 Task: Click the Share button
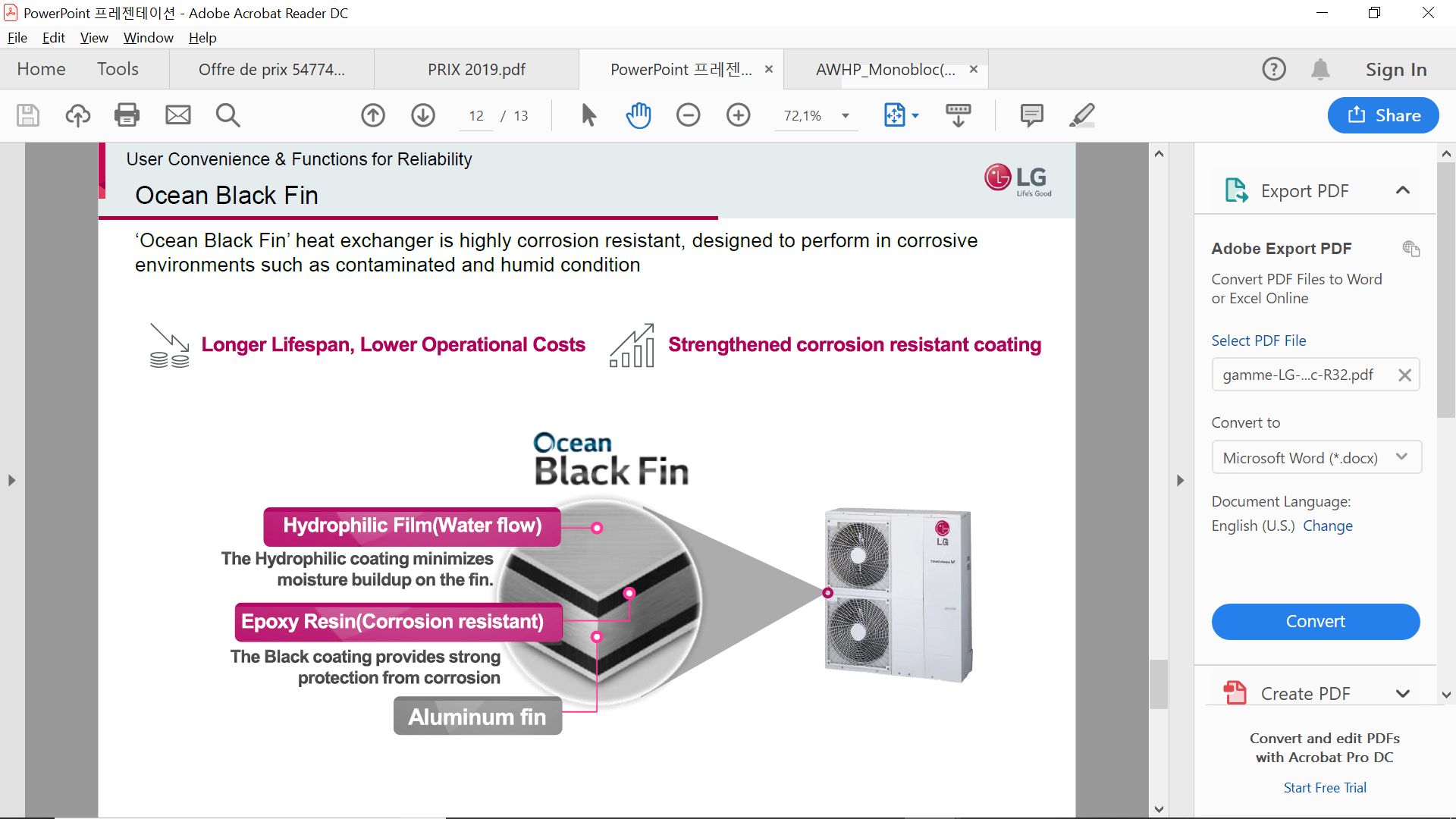pyautogui.click(x=1383, y=115)
